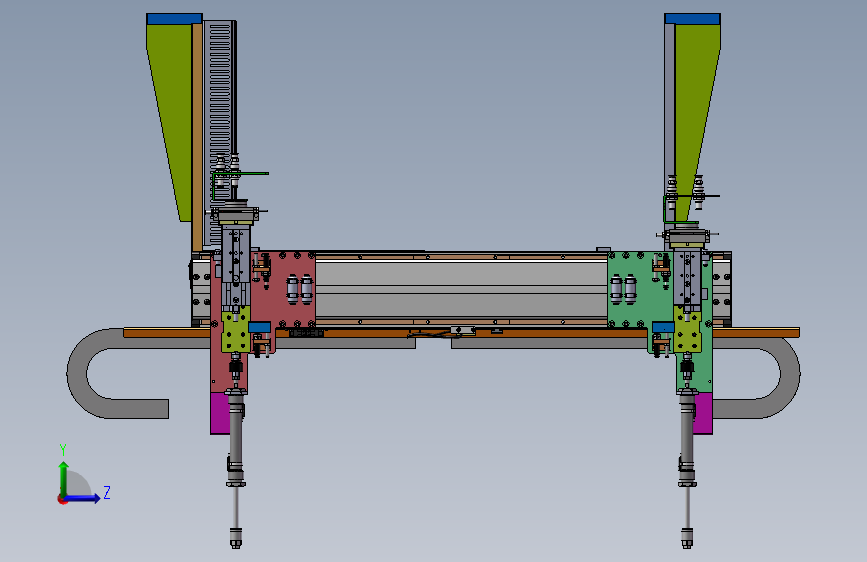Click the Z axis label on the triad
Viewport: 867px width, 562px height.
tap(107, 492)
